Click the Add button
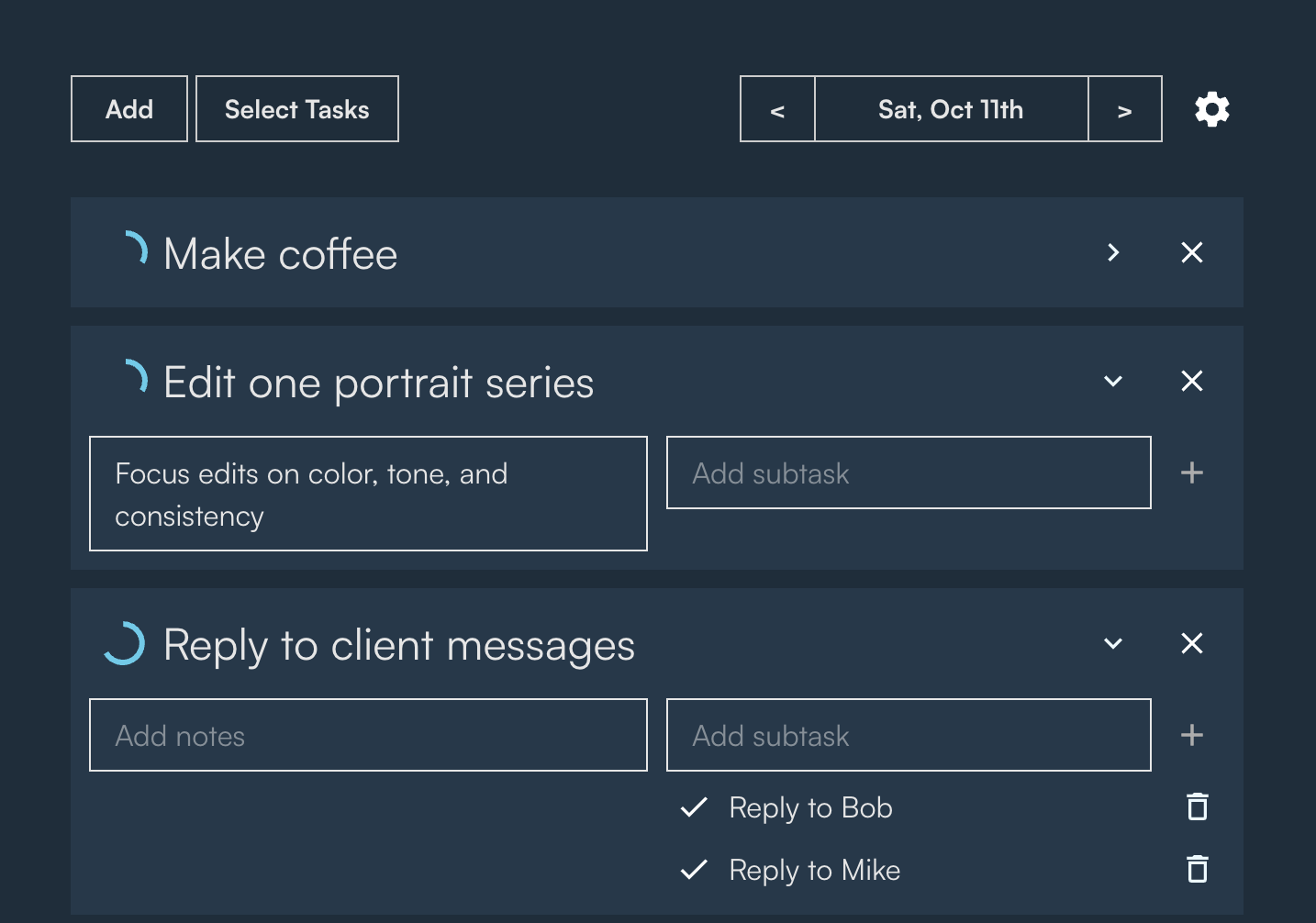The height and width of the screenshot is (923, 1316). click(129, 109)
